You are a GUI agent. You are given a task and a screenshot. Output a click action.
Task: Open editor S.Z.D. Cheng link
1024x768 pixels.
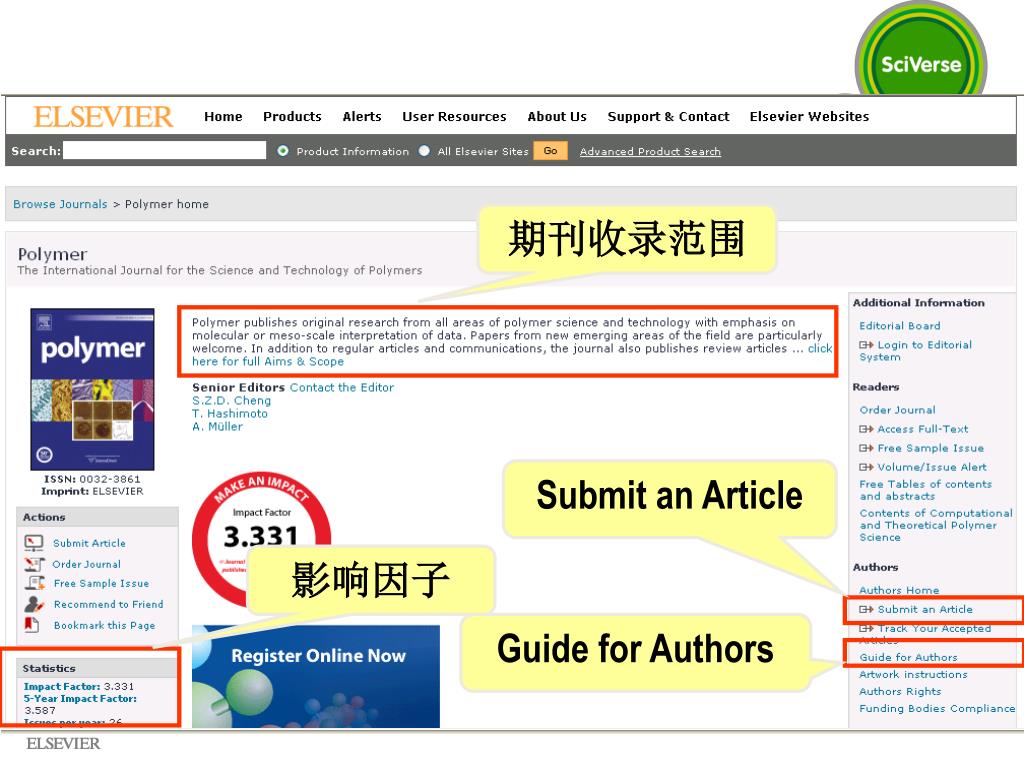pyautogui.click(x=231, y=400)
